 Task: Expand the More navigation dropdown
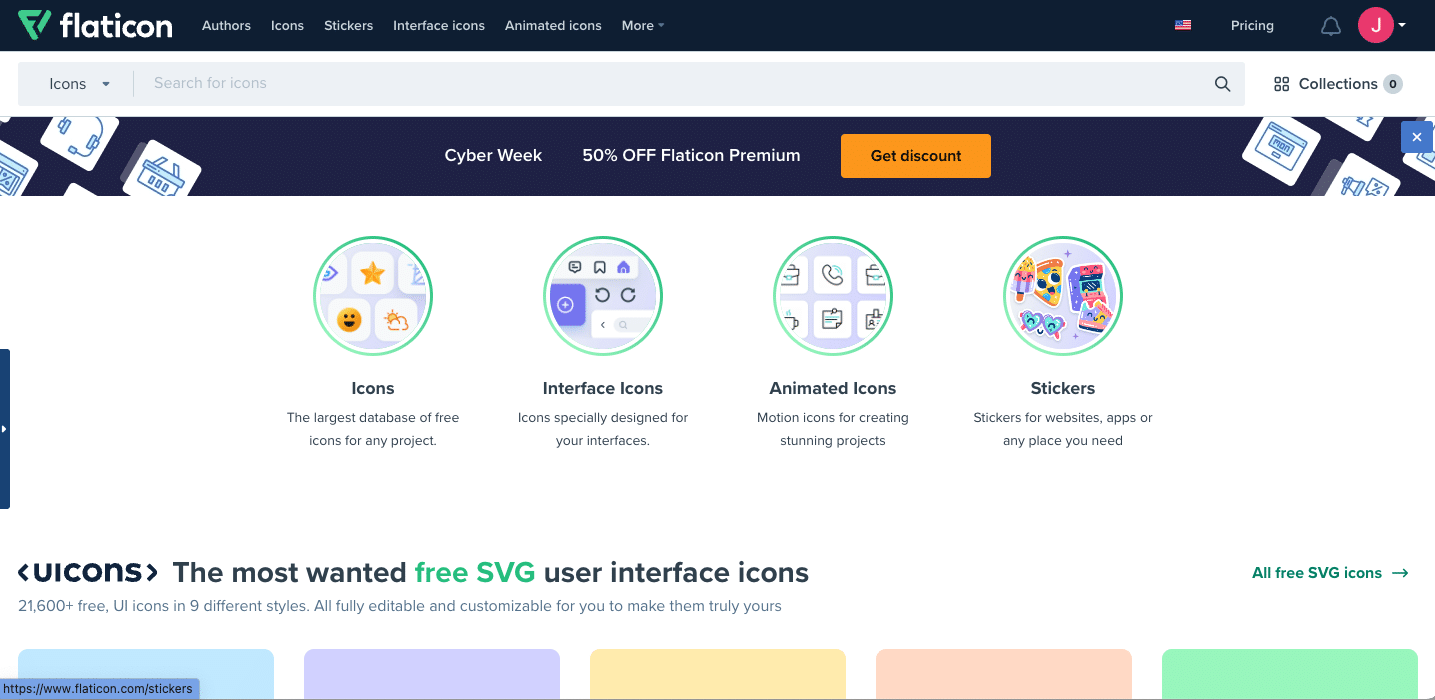tap(643, 26)
